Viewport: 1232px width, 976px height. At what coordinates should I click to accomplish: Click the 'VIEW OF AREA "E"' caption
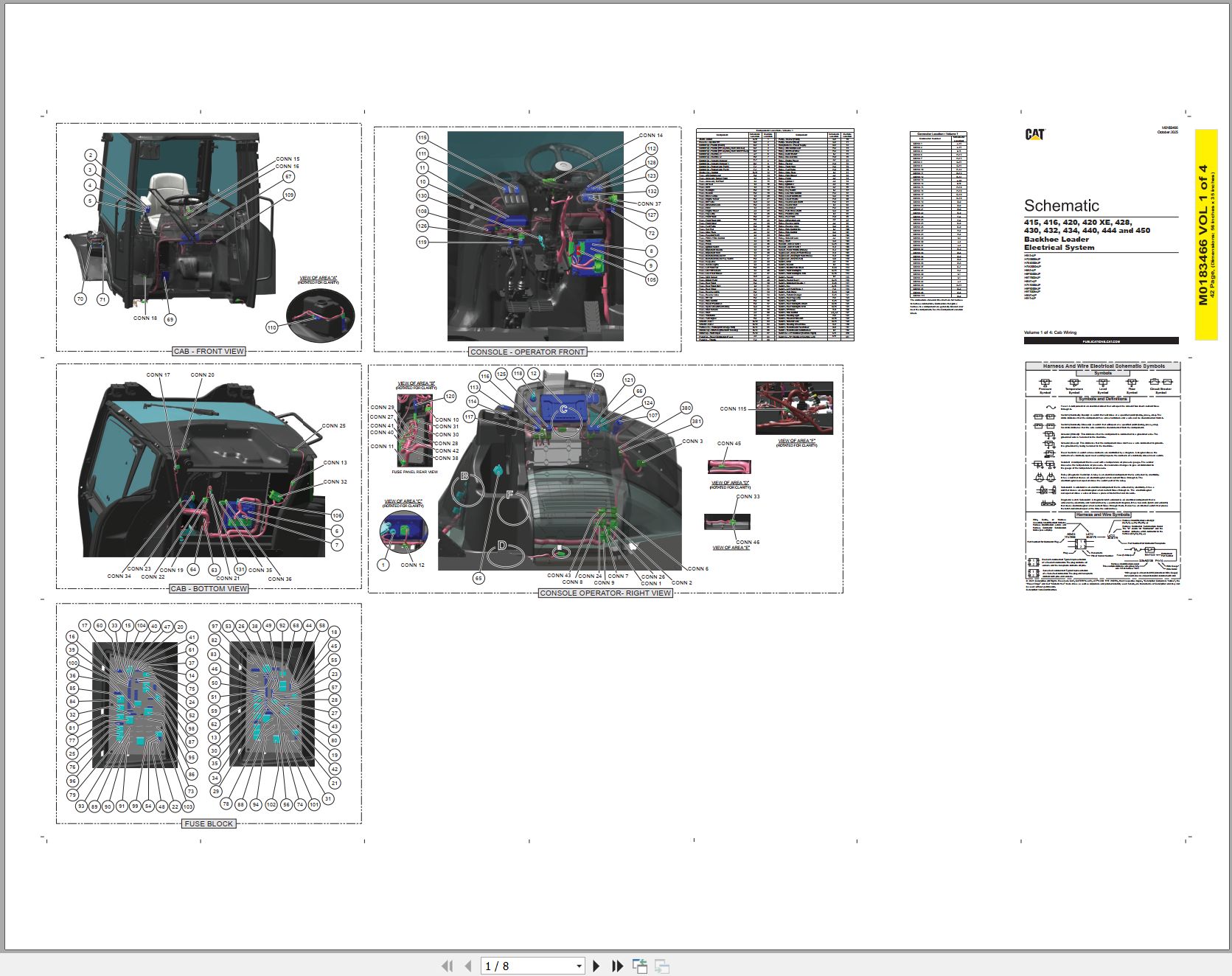[x=731, y=548]
